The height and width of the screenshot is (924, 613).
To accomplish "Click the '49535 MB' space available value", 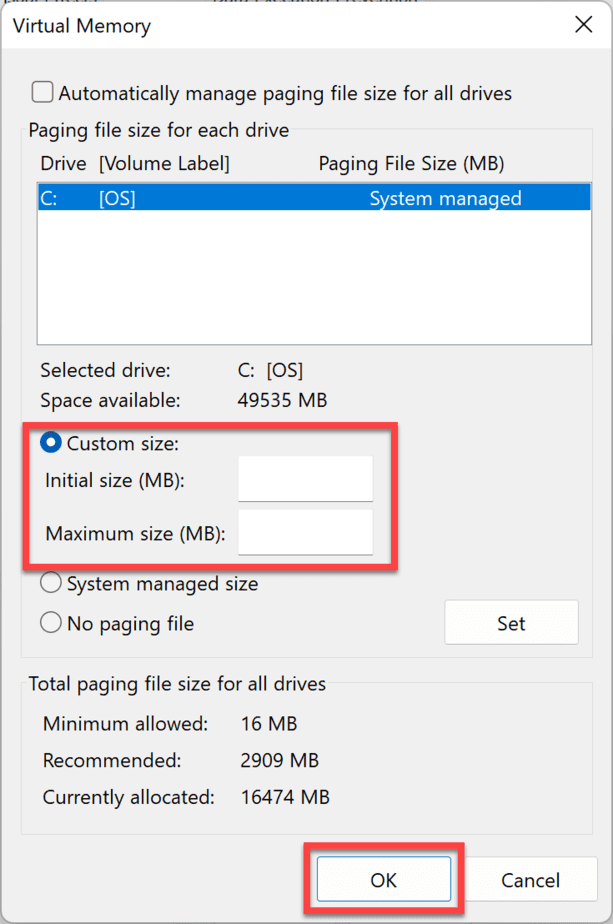I will (x=282, y=400).
